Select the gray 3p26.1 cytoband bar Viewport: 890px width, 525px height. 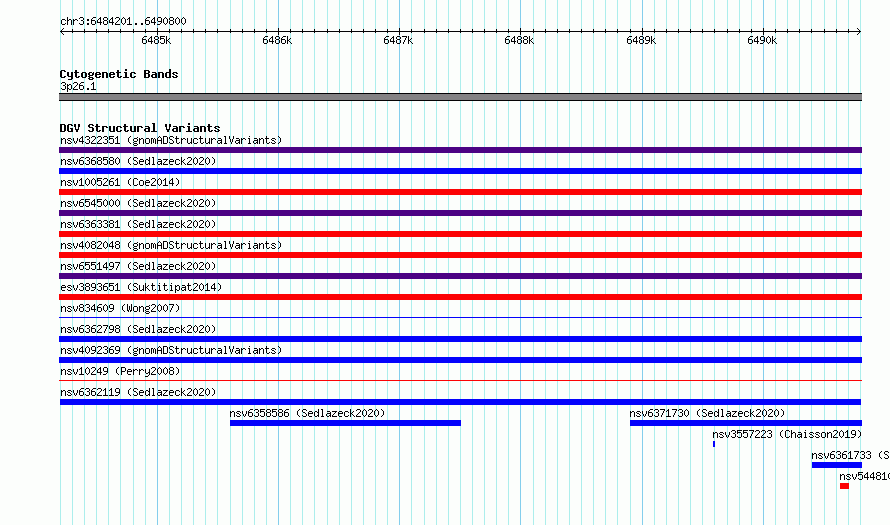[x=460, y=97]
